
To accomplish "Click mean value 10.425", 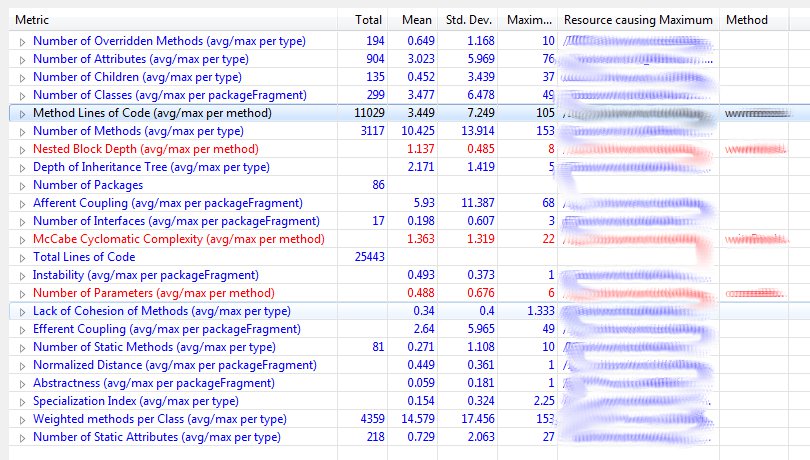I will [418, 131].
